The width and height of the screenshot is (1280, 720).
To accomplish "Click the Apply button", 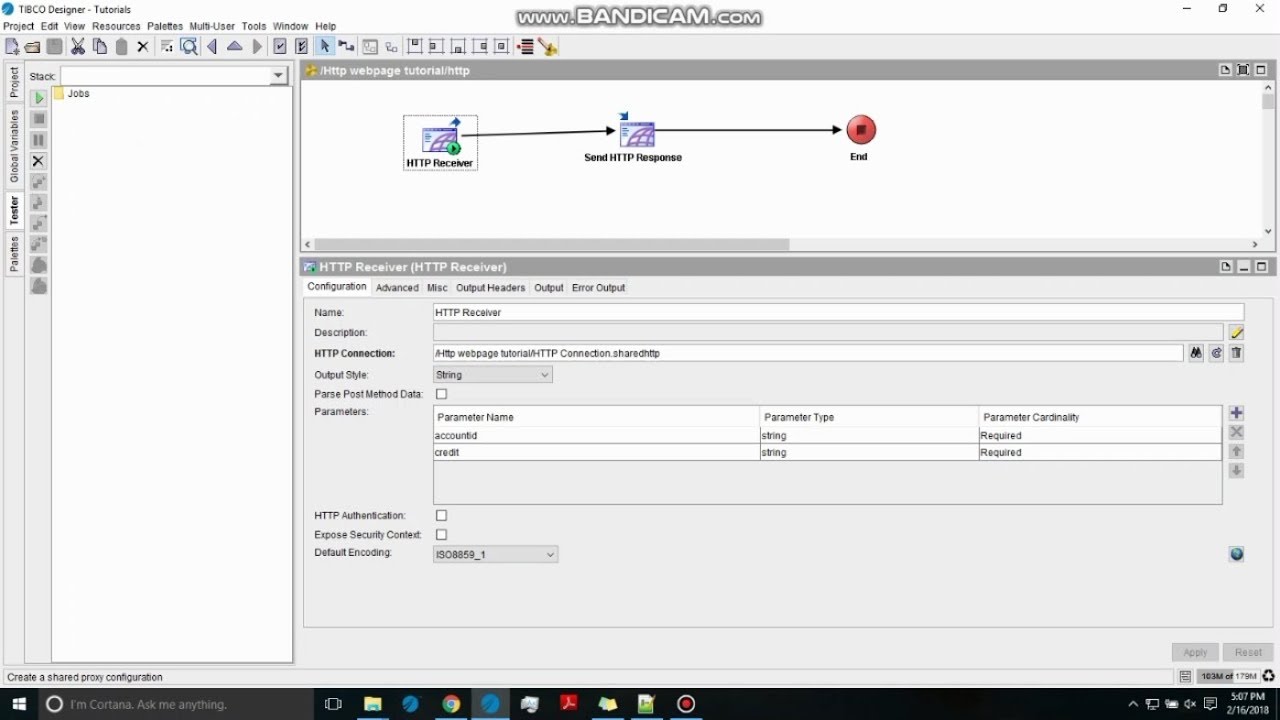I will tap(1195, 652).
